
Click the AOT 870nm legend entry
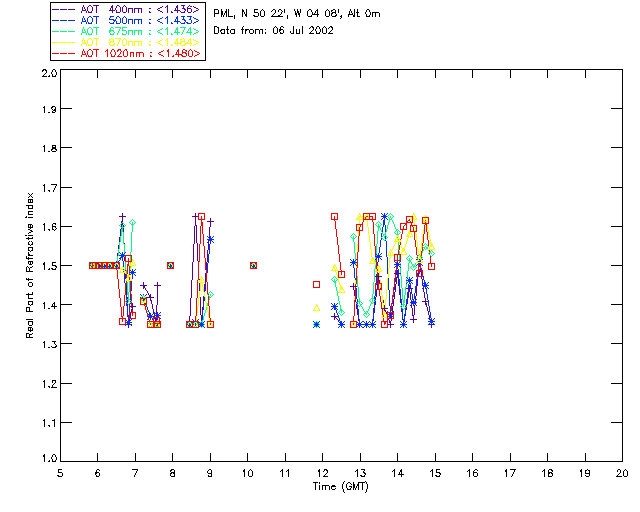coord(126,42)
